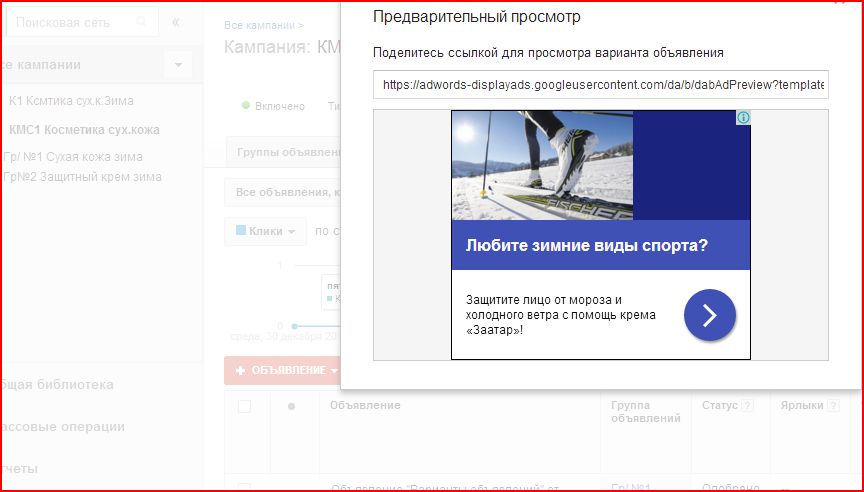Tick the select-all checkbox in table header

tap(244, 407)
